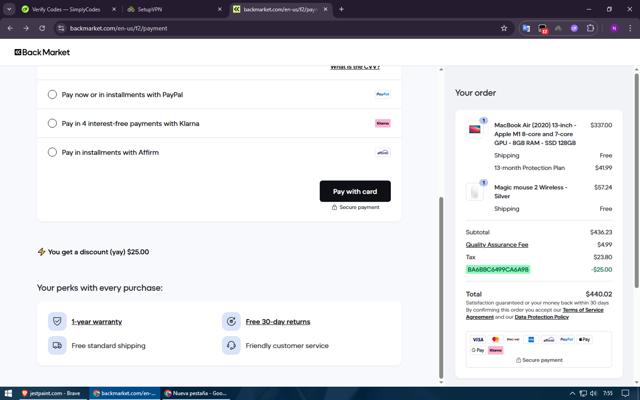The width and height of the screenshot is (640, 400).
Task: Reload the current page
Action: click(42, 28)
